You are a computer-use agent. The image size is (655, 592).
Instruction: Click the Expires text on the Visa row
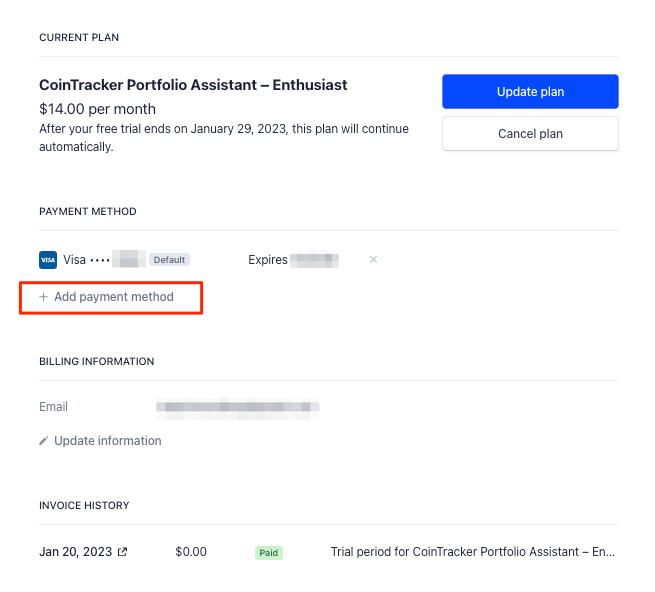[x=268, y=260]
